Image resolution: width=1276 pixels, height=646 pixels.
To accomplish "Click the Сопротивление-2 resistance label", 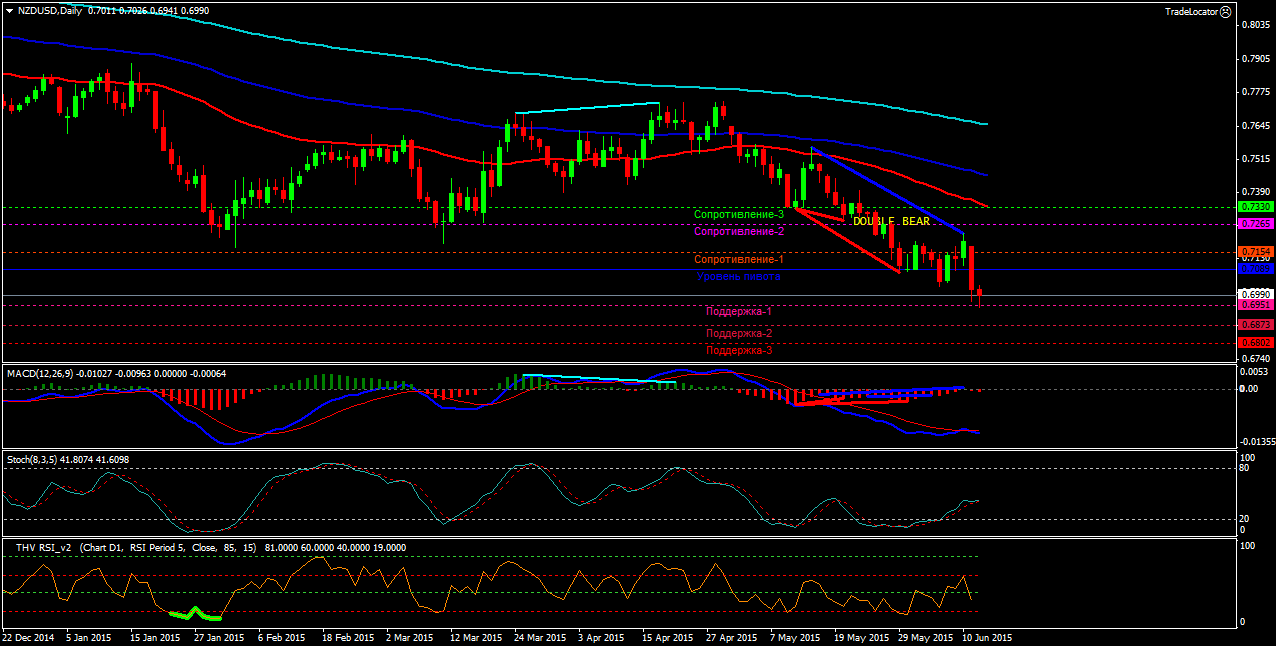I will [x=739, y=232].
